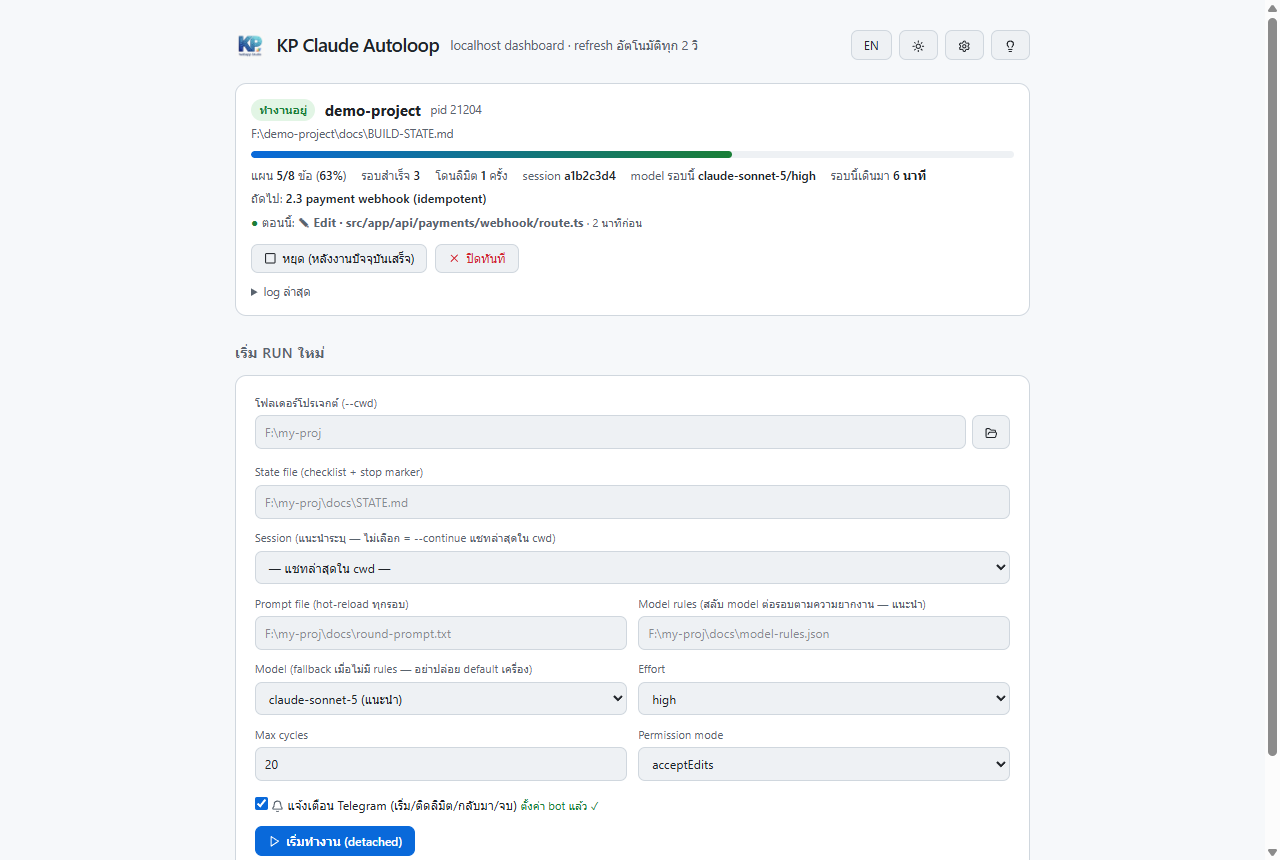Click stop-after-current-task button

pos(339,258)
